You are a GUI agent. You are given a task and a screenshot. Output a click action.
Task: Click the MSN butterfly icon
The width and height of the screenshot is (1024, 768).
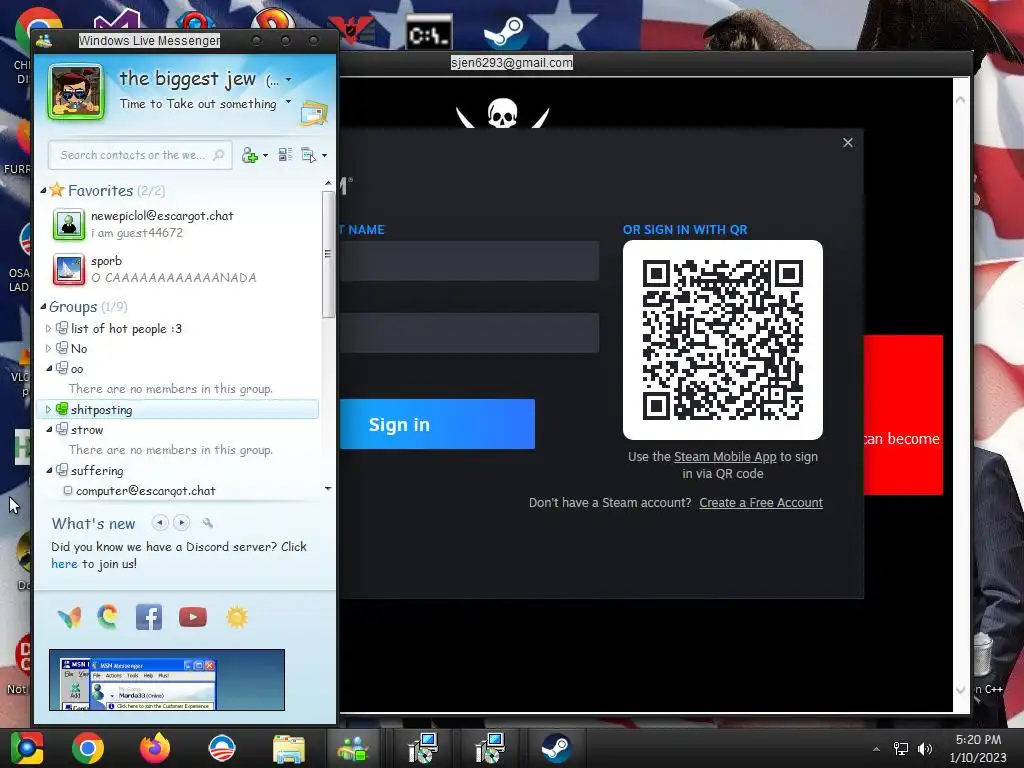[x=69, y=617]
